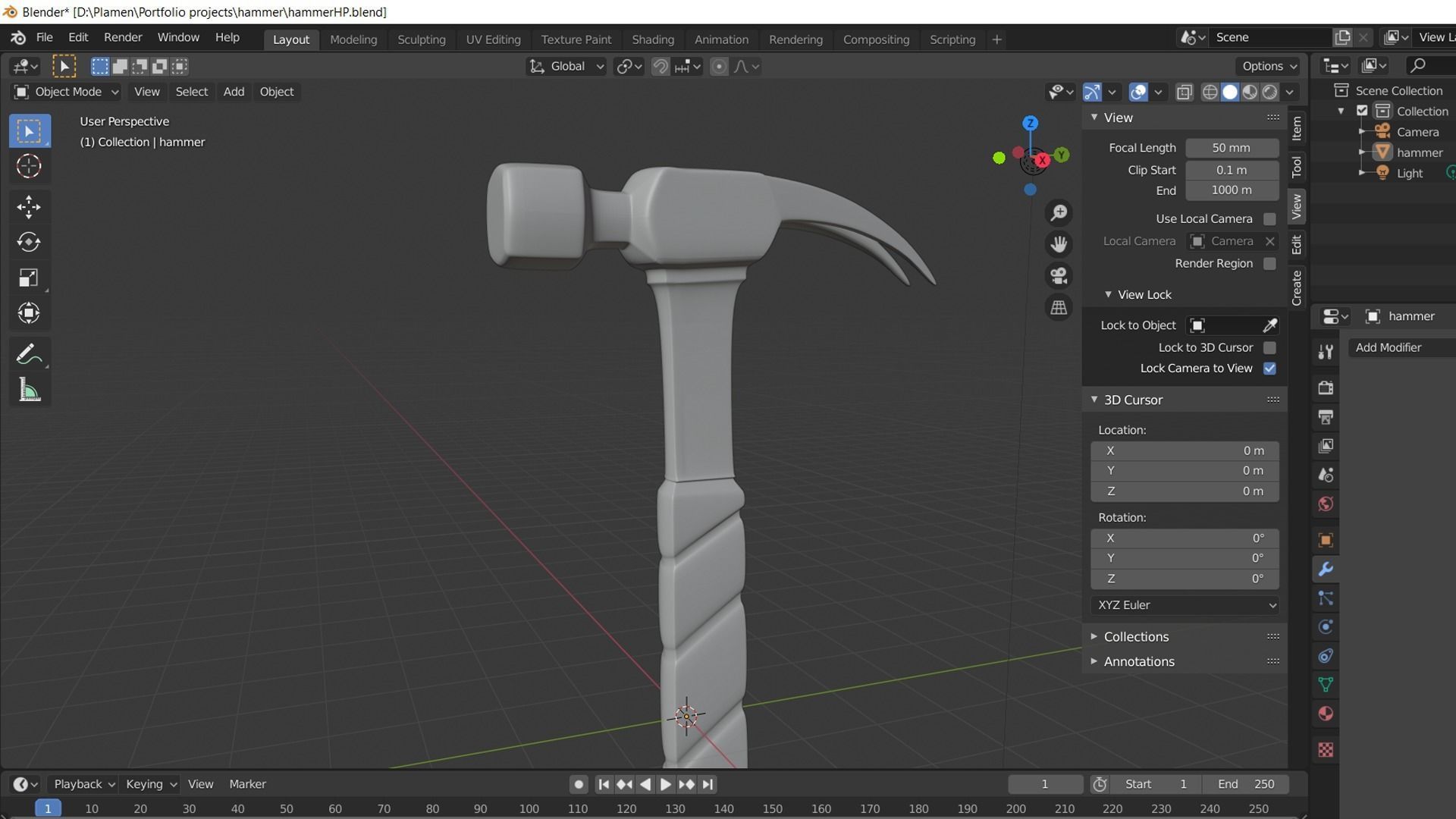This screenshot has width=1456, height=819.
Task: Click the zoom magnifier viewport icon
Action: [x=1059, y=213]
